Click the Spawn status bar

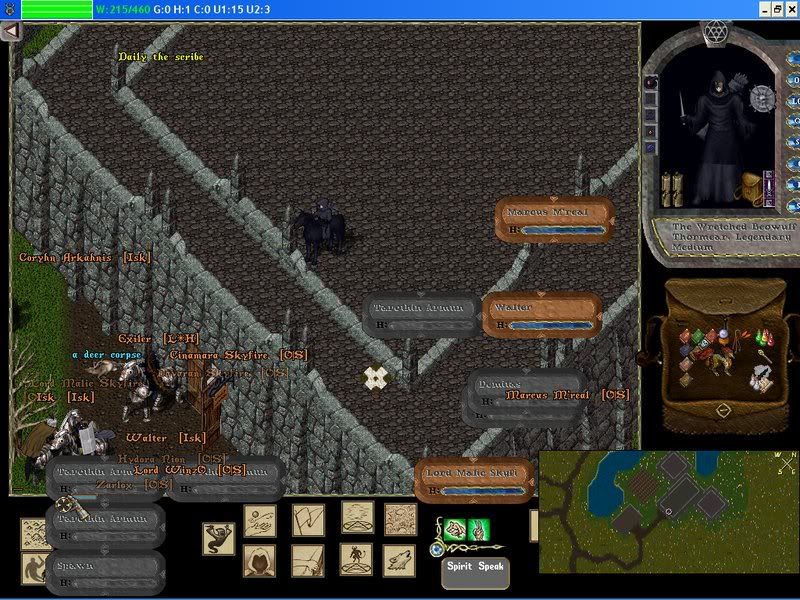click(x=106, y=573)
